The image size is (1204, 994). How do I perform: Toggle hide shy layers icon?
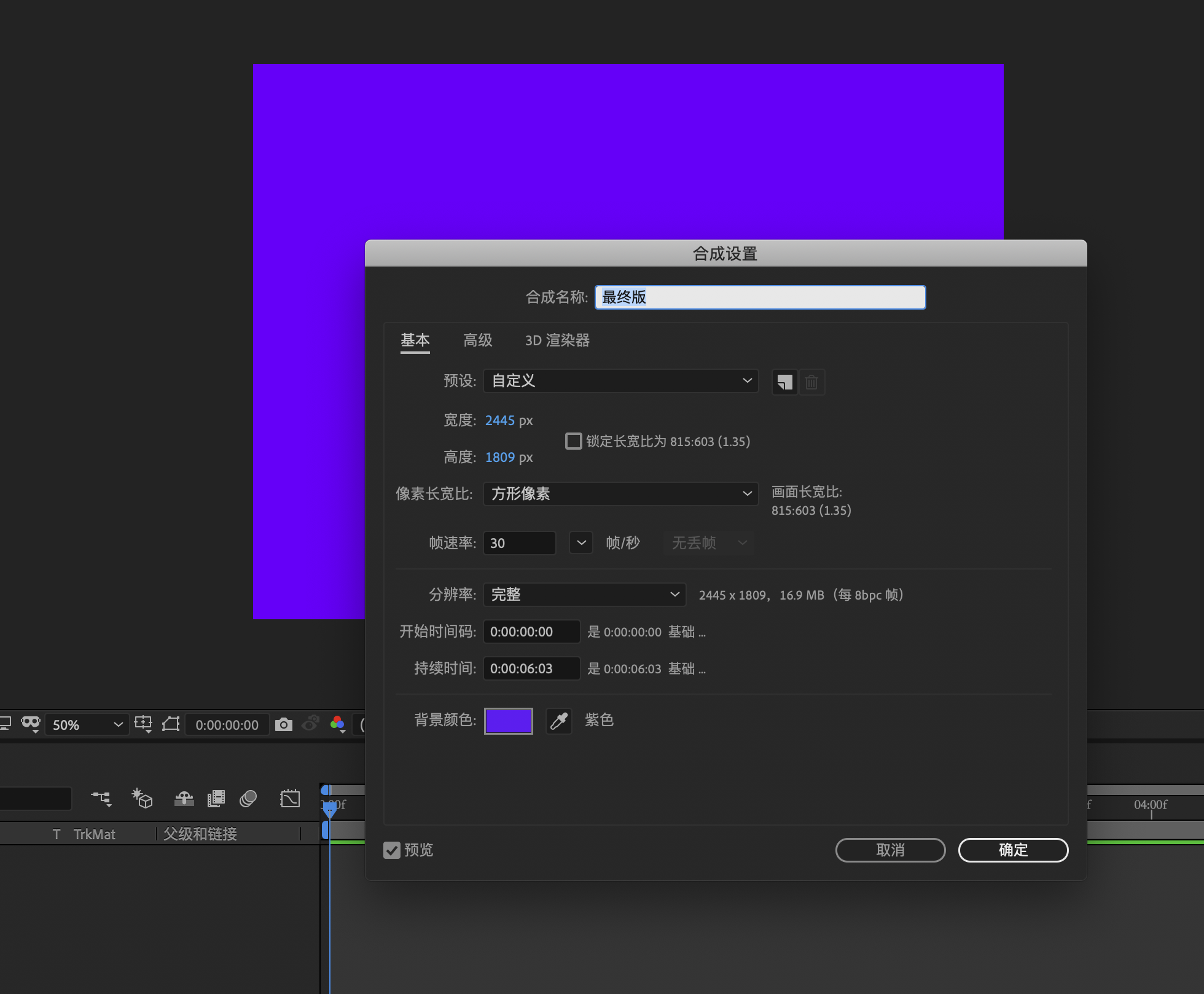point(184,799)
